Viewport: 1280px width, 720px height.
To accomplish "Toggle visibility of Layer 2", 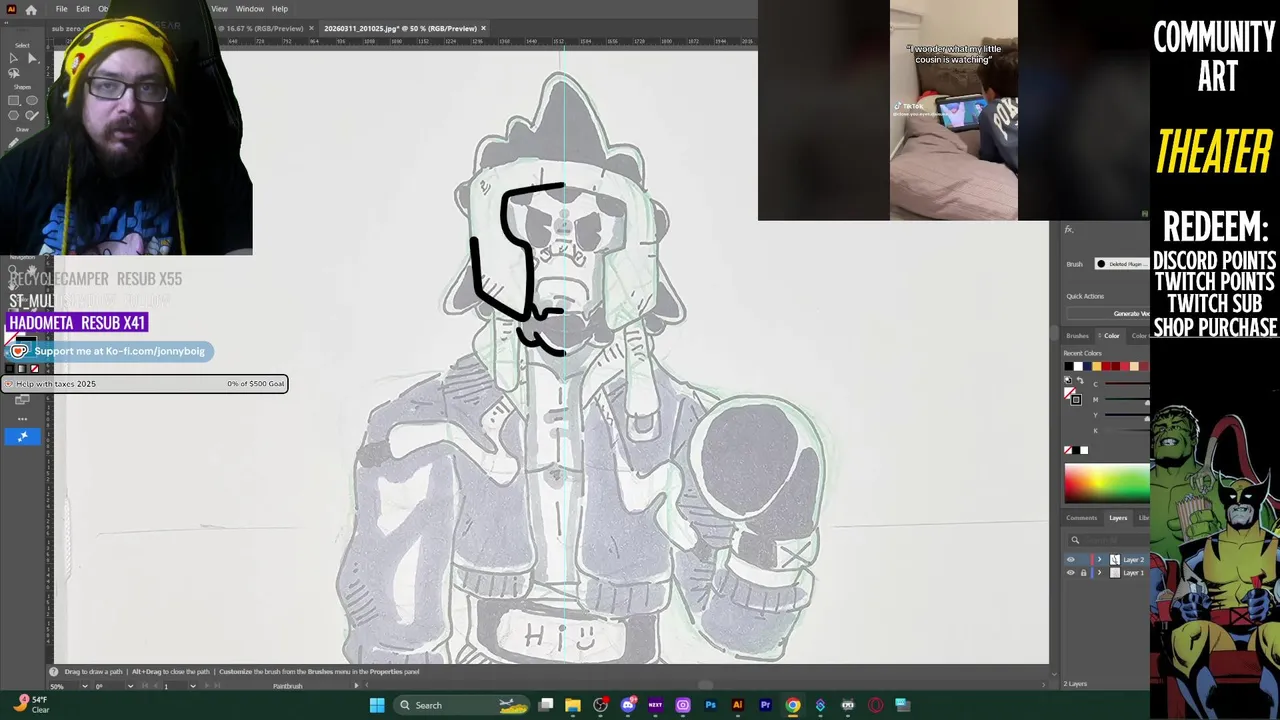I will [1070, 560].
